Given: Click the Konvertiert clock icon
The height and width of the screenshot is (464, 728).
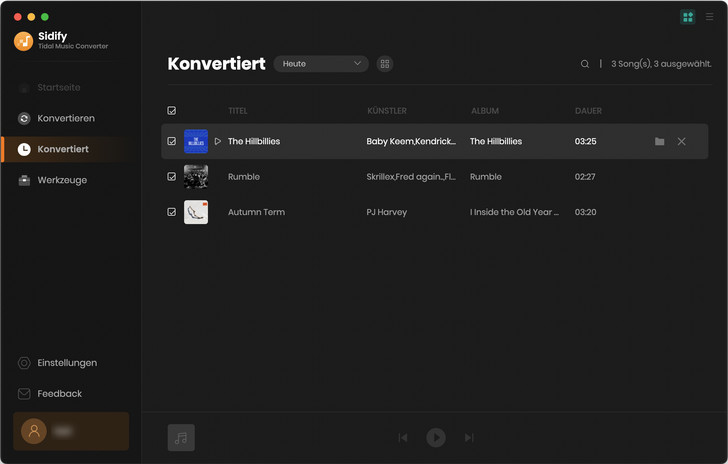Looking at the screenshot, I should tap(24, 149).
